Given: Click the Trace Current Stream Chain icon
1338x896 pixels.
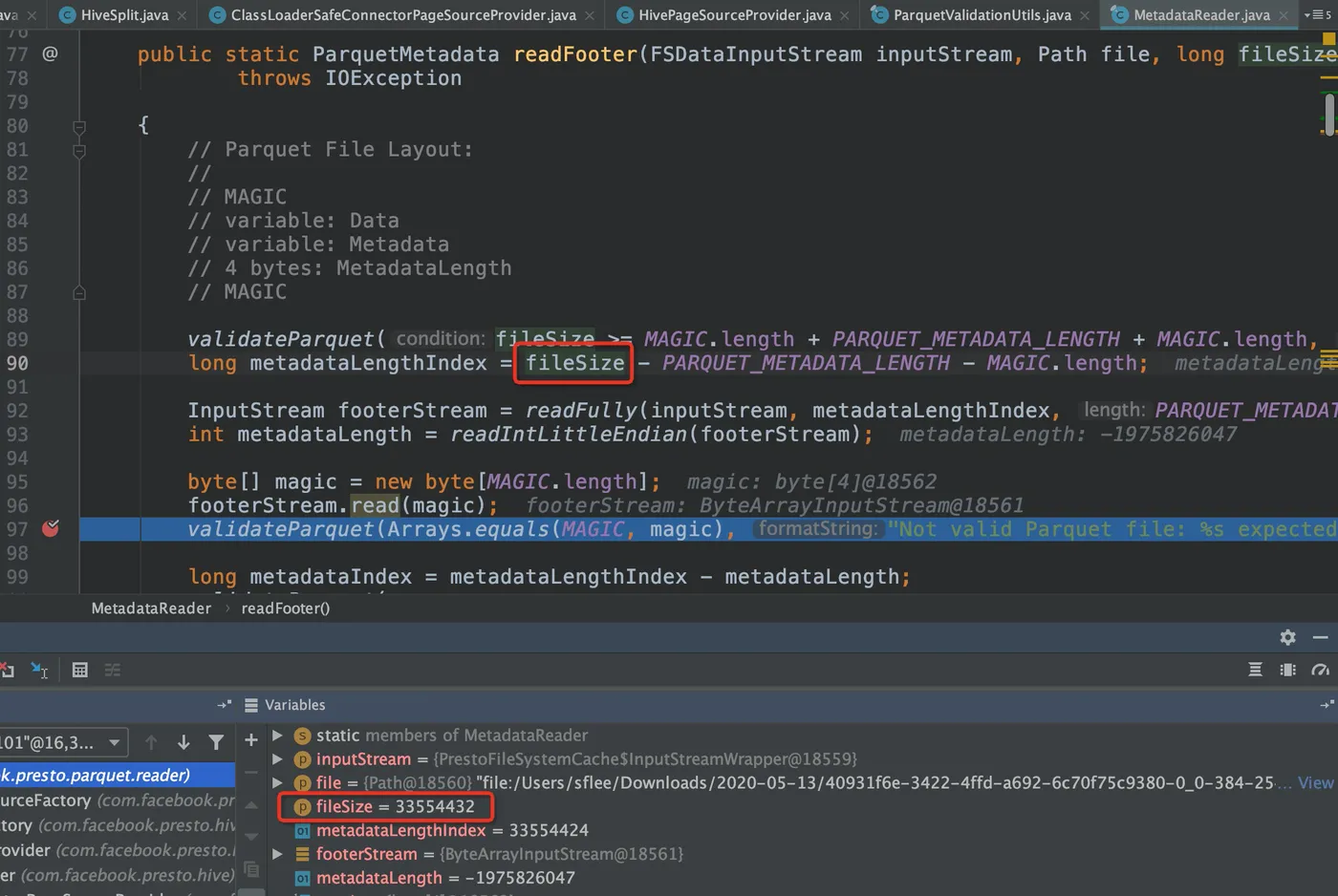Looking at the screenshot, I should [113, 670].
